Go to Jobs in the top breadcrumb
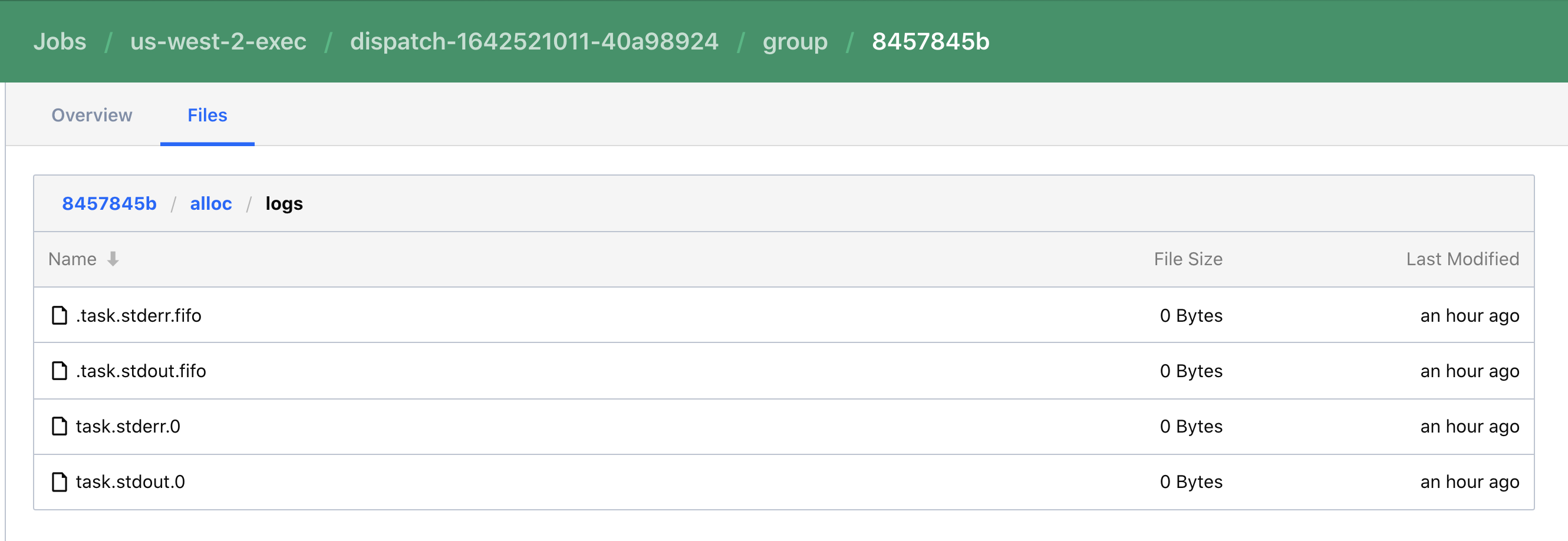 [60, 41]
